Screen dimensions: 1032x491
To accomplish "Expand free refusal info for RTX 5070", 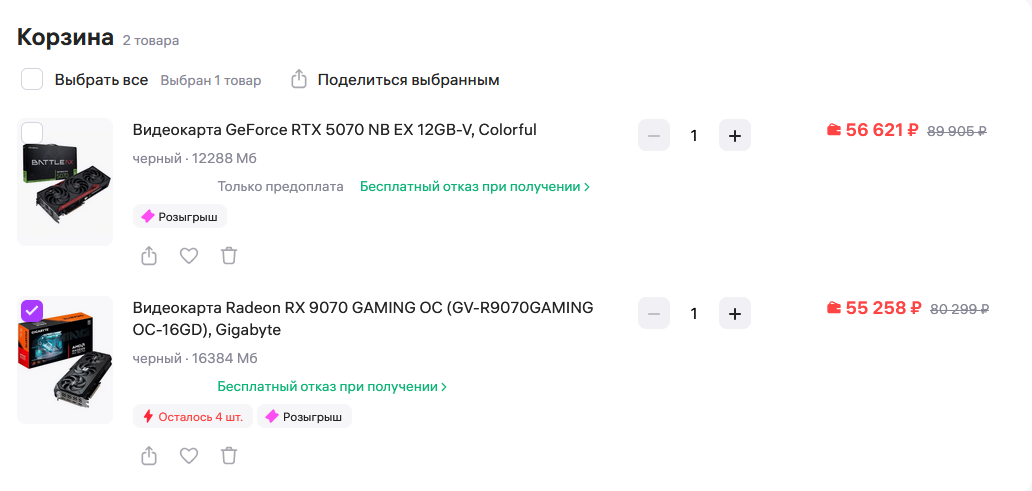I will (x=474, y=187).
